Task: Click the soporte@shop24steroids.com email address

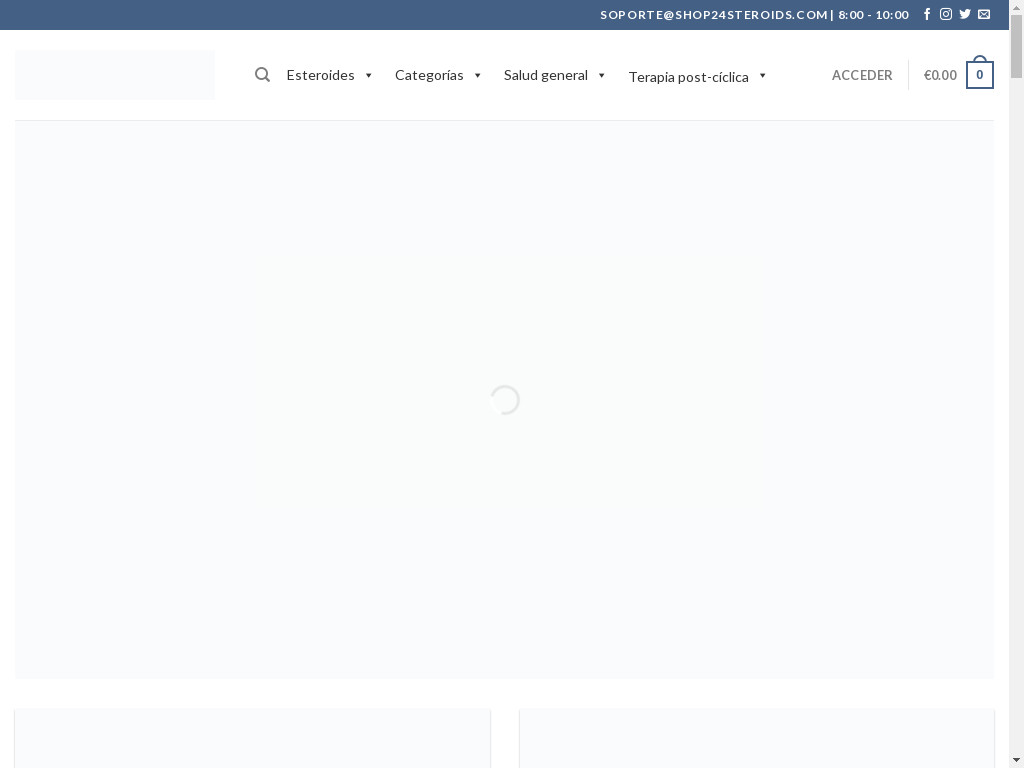Action: click(714, 14)
